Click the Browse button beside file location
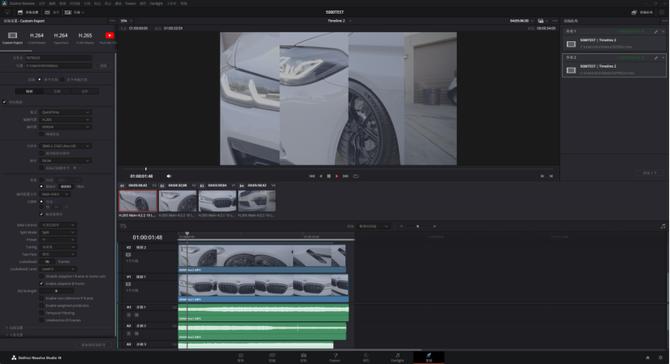Image resolution: width=670 pixels, height=364 pixels. [103, 66]
